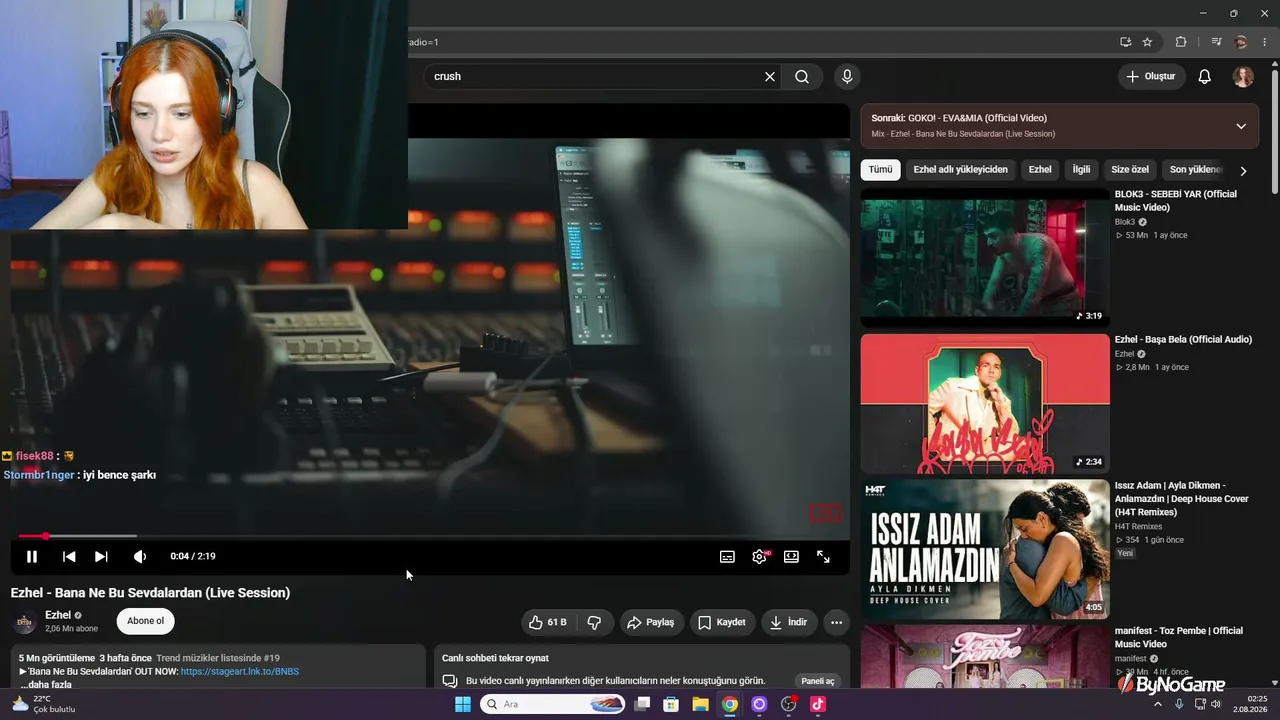
Task: Open the Ezhel Başa Bela thumbnail
Action: coord(985,404)
